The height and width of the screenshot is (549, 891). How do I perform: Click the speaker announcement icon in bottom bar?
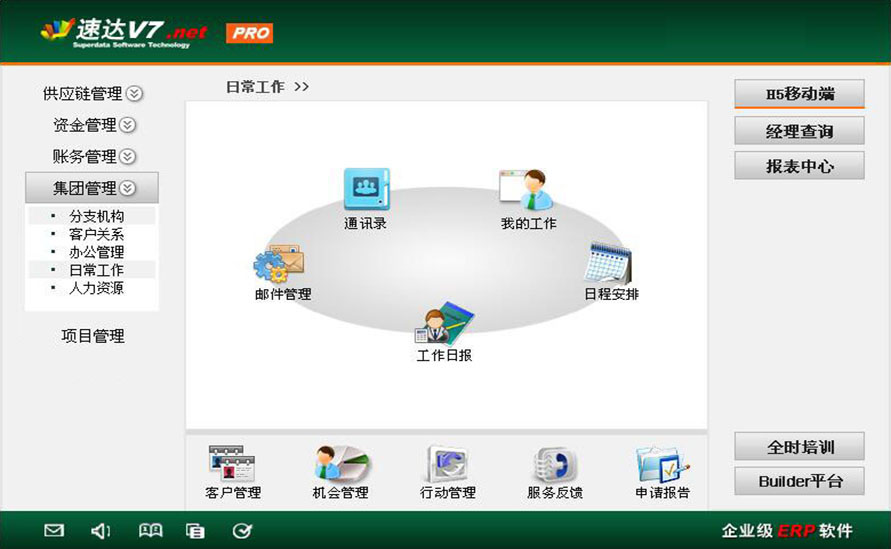(101, 531)
